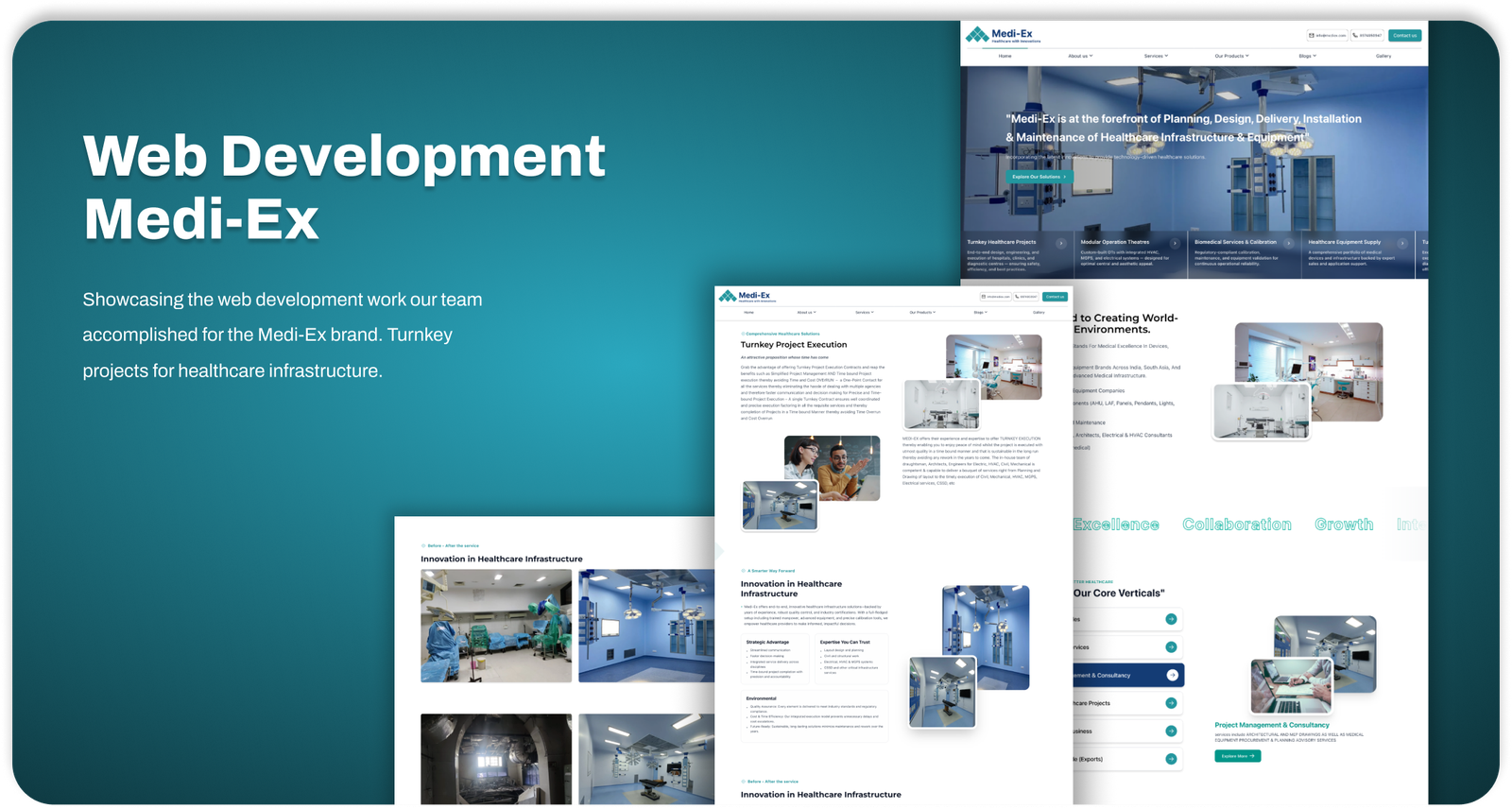Click the arrow icon in the (Exports) vertical row

(x=1171, y=759)
